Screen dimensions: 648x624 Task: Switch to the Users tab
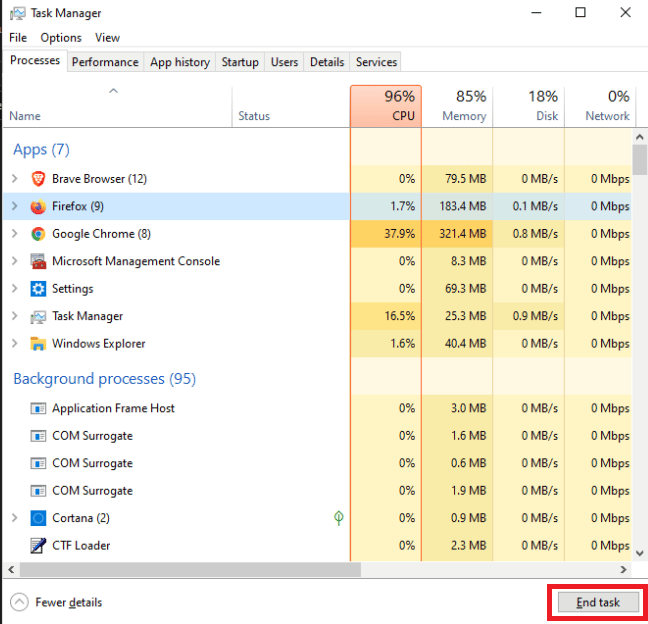point(284,62)
